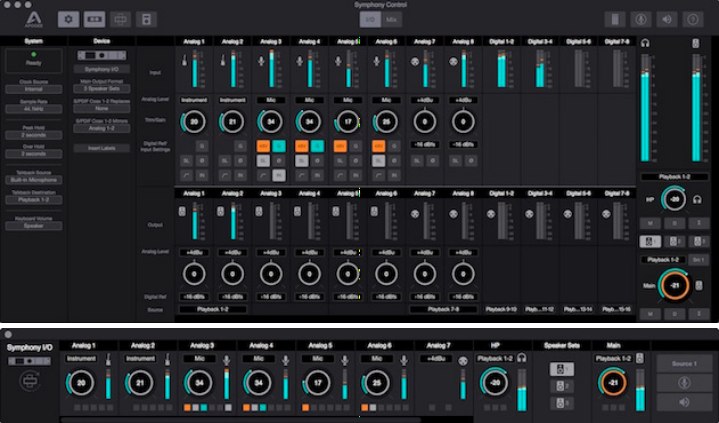Toggle 48V phantom power on Analog 5

coord(340,146)
